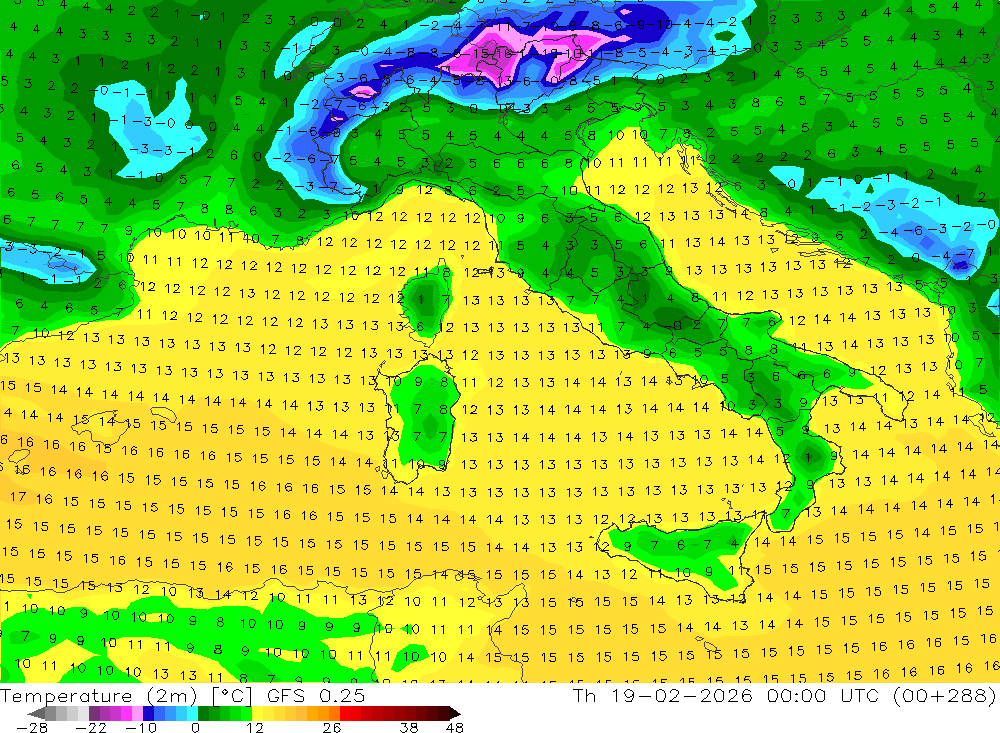Screen dimensions: 1000x733
Task: Click the "(00+288)" forecast hour text
Action: pyautogui.click(x=944, y=695)
